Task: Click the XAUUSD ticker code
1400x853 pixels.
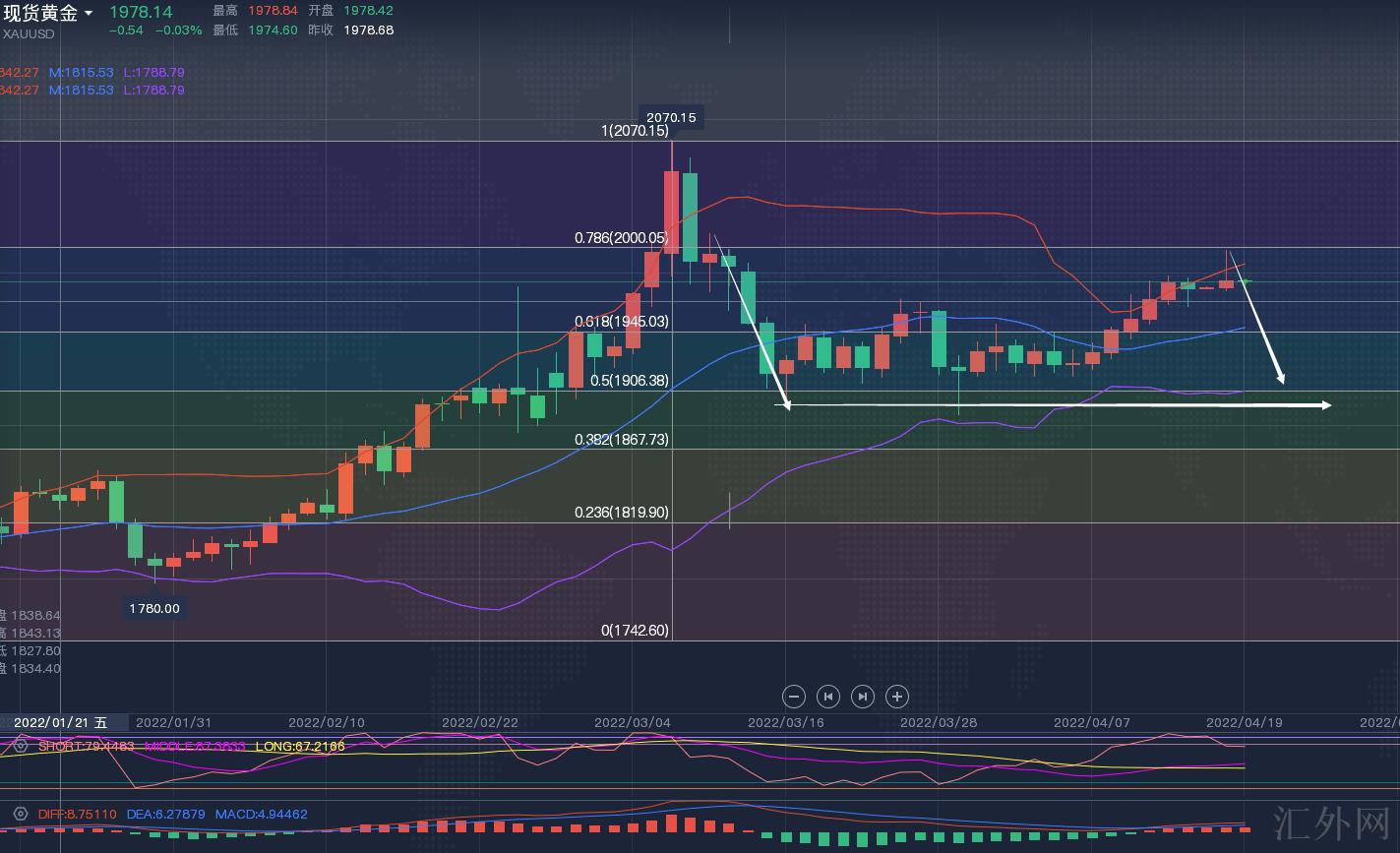Action: (x=28, y=33)
